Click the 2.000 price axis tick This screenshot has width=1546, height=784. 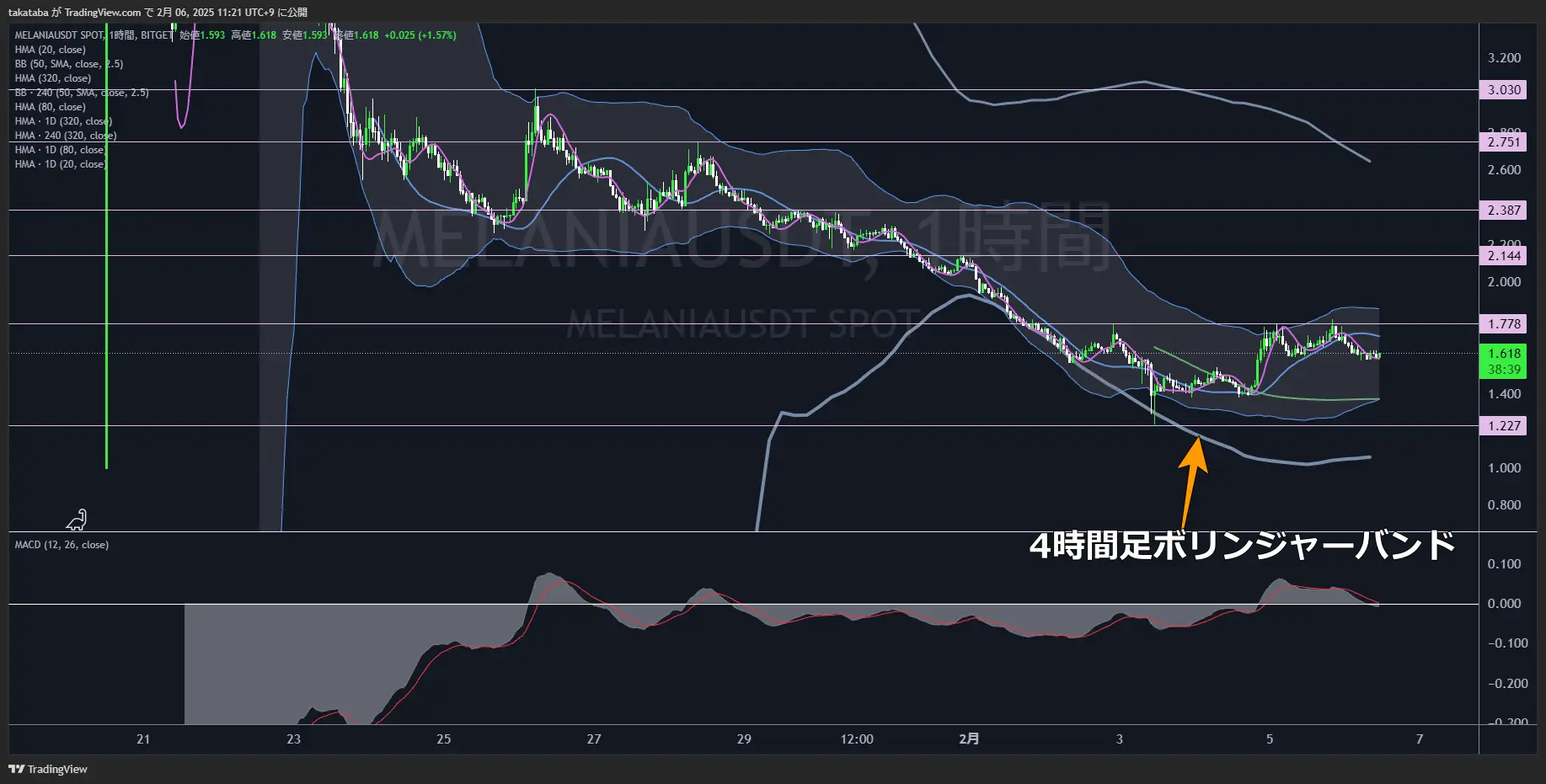1504,282
